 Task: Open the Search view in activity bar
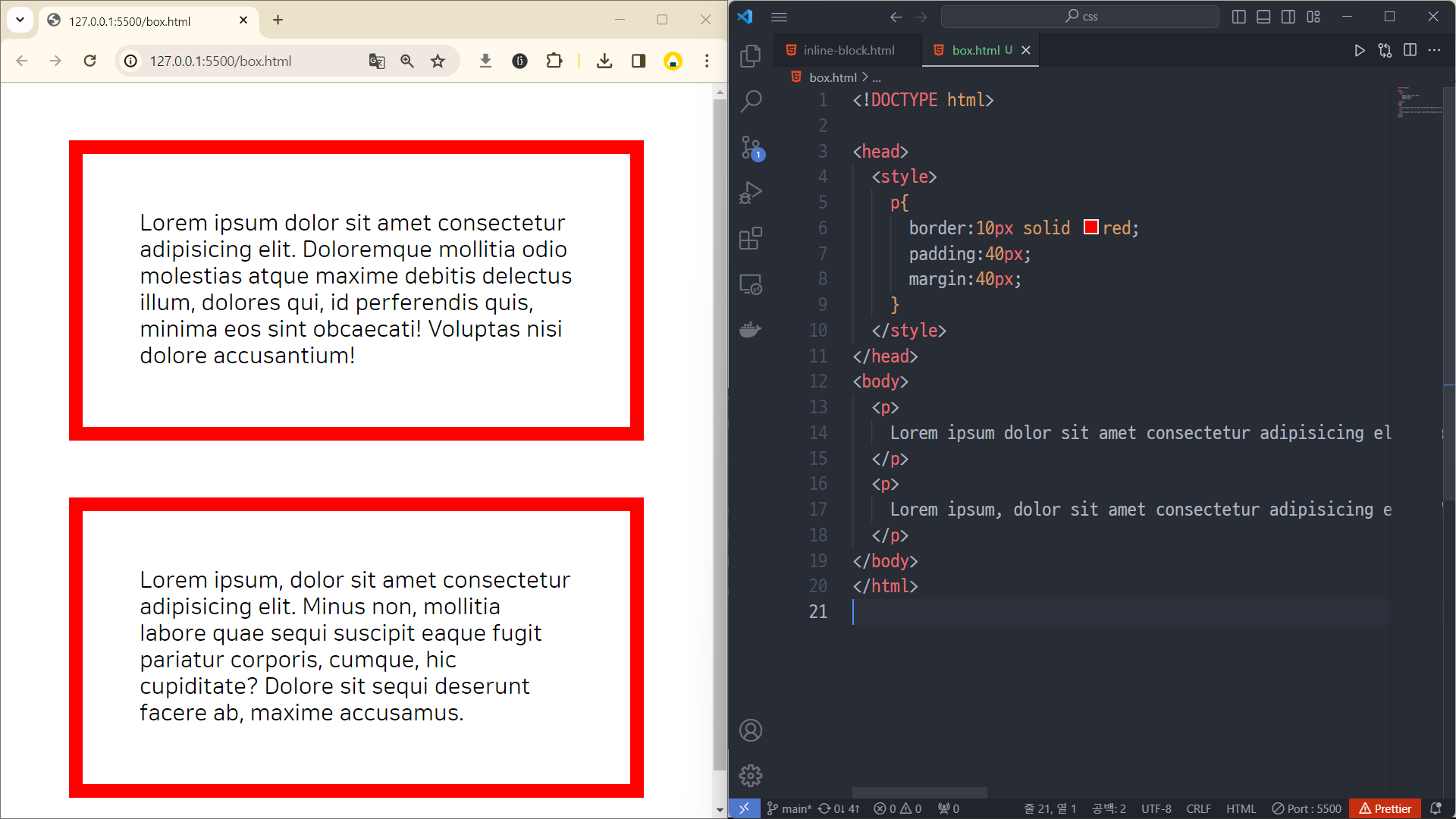tap(750, 101)
